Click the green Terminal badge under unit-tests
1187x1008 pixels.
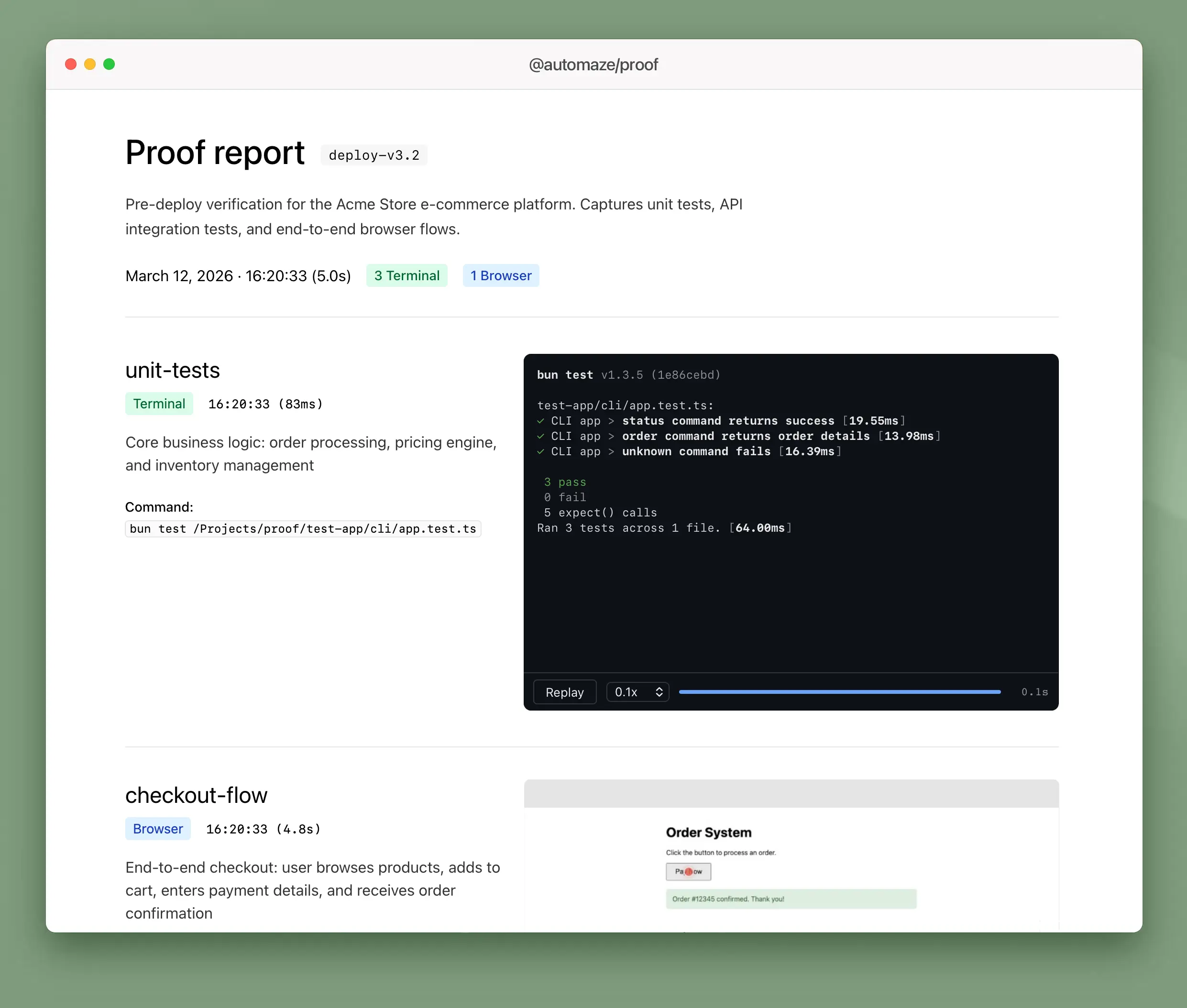tap(159, 404)
